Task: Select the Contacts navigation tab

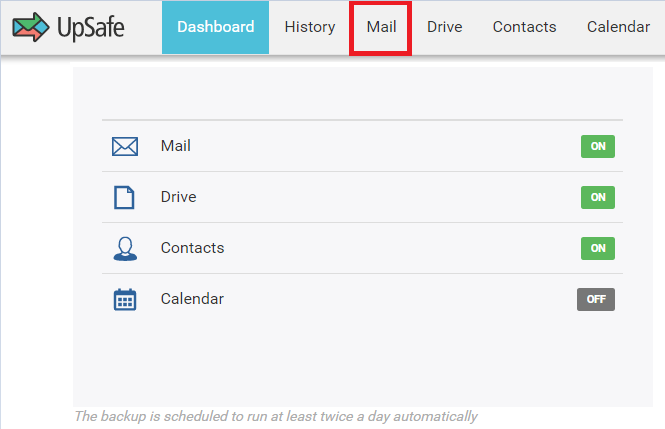Action: pos(524,27)
